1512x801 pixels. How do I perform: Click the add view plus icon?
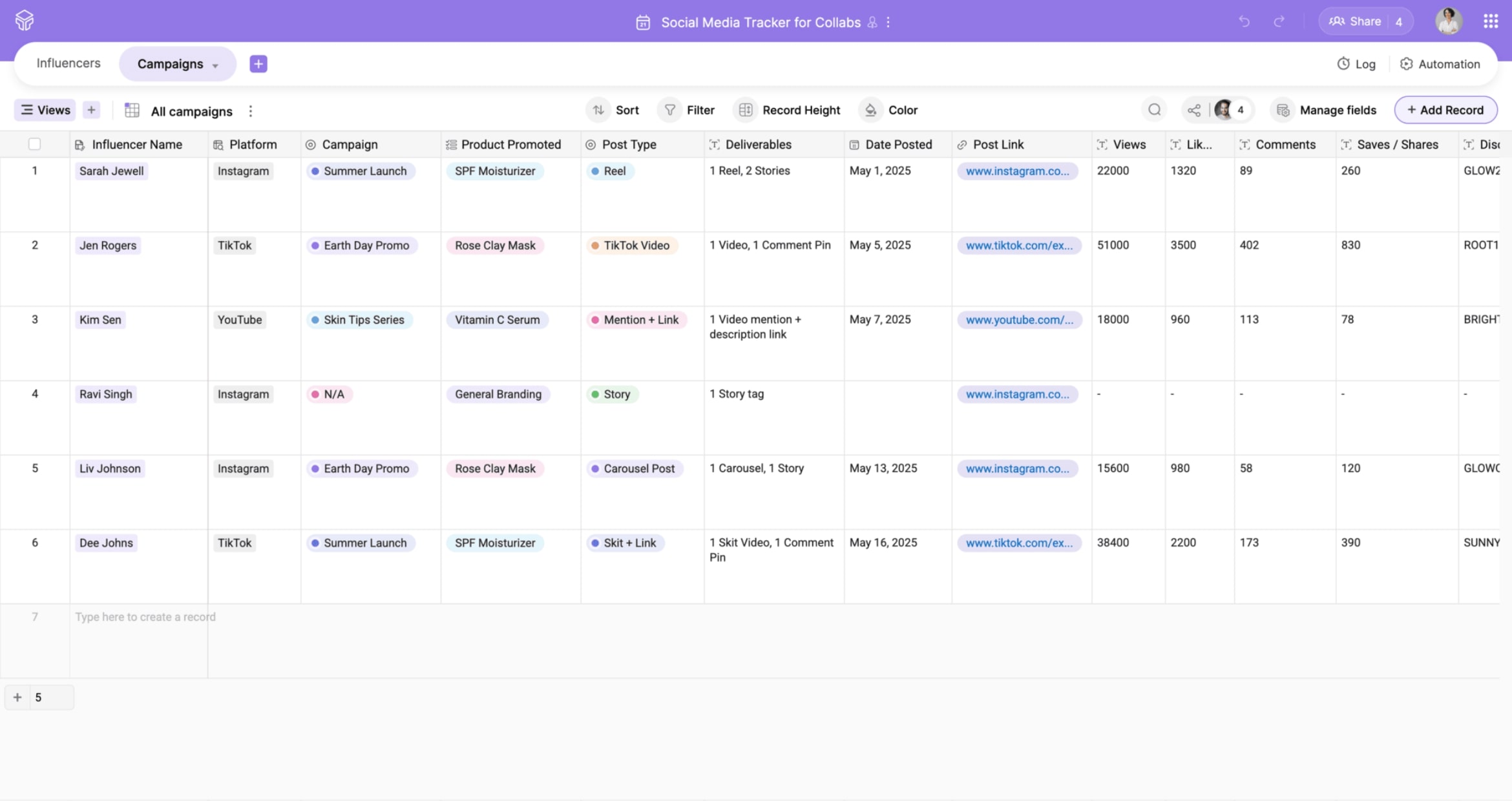[x=91, y=110]
